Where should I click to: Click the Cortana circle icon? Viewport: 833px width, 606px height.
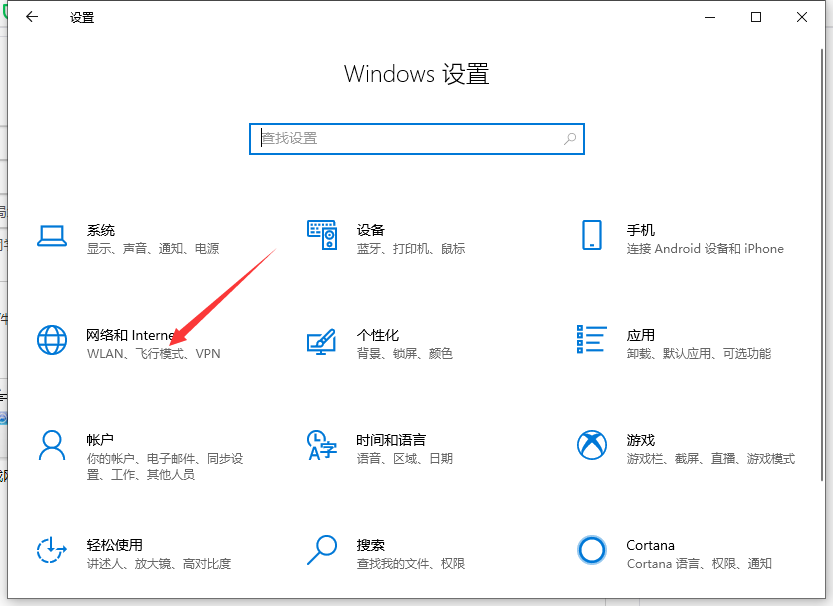[591, 550]
